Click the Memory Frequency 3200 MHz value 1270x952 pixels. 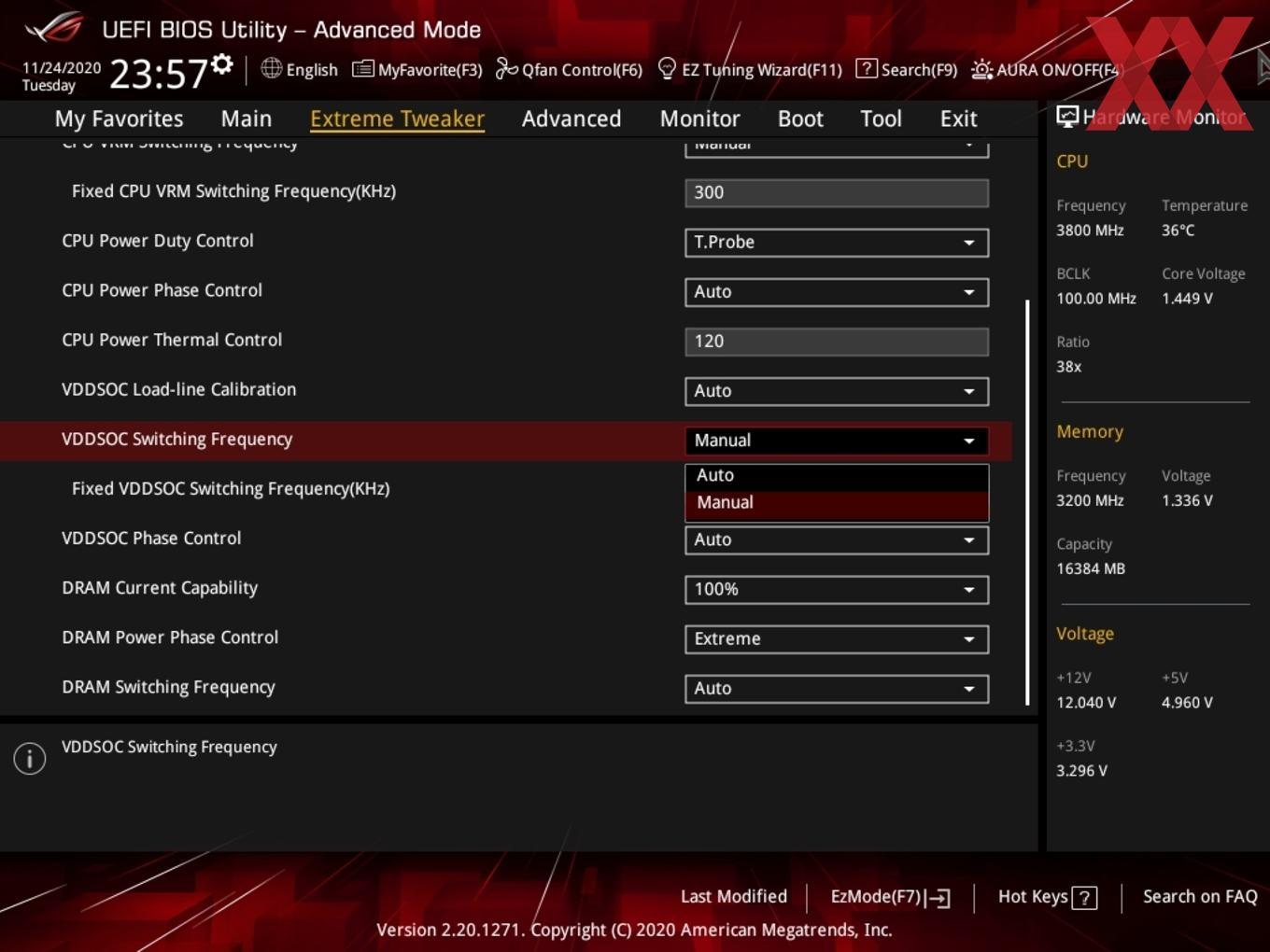1090,501
